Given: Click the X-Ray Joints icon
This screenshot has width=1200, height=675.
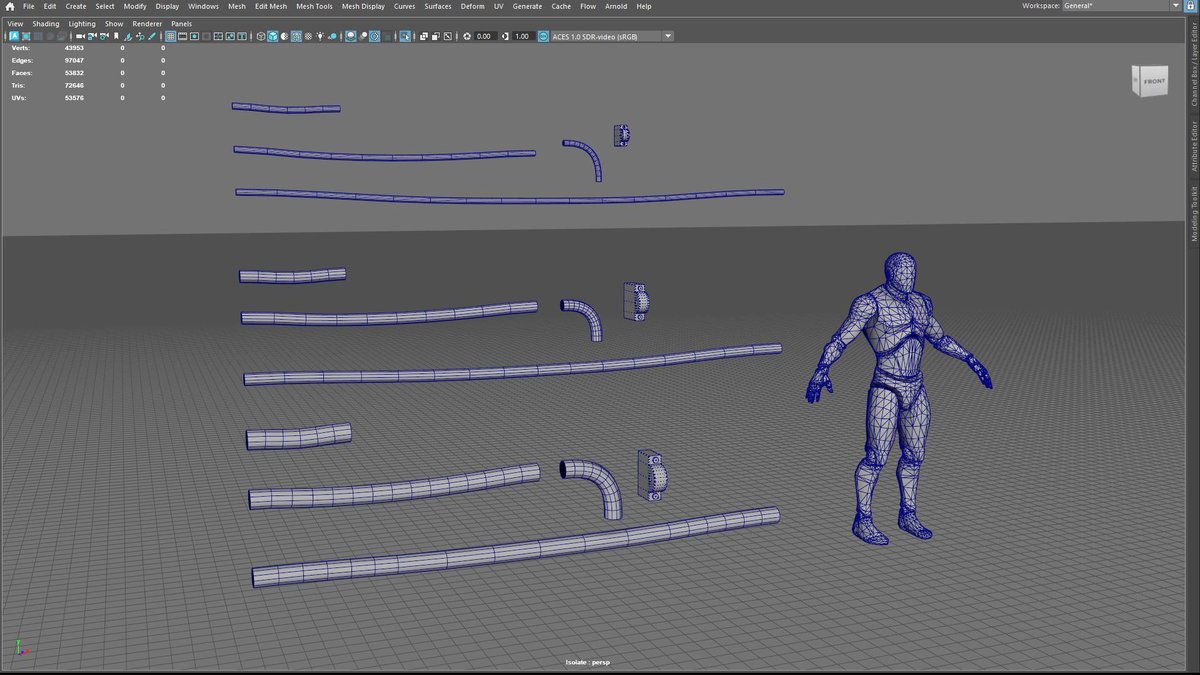Looking at the screenshot, I should [448, 36].
